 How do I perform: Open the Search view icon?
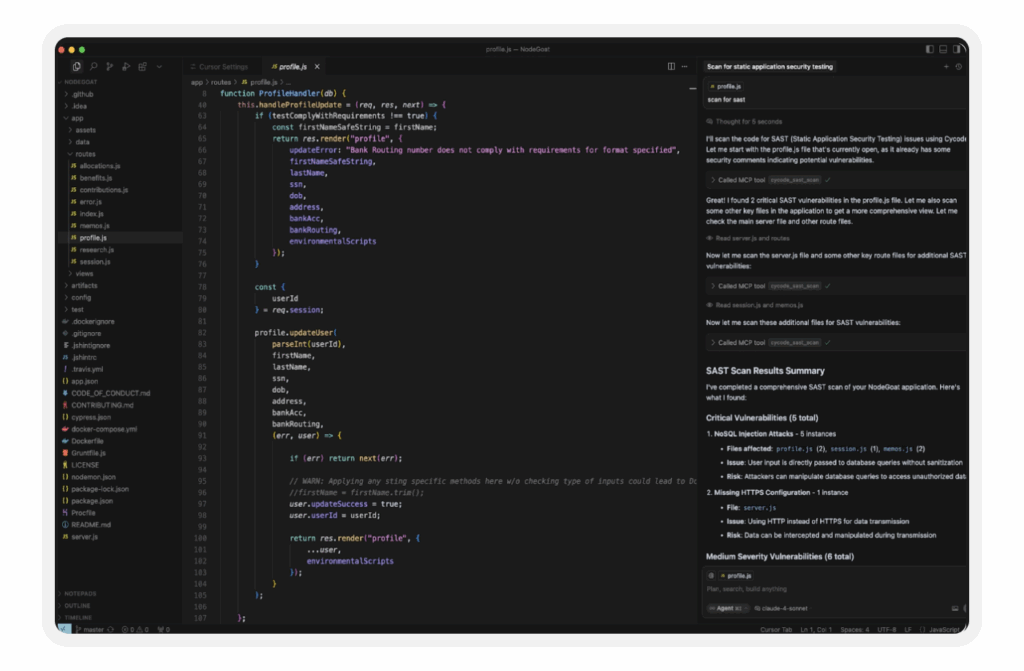tap(94, 66)
